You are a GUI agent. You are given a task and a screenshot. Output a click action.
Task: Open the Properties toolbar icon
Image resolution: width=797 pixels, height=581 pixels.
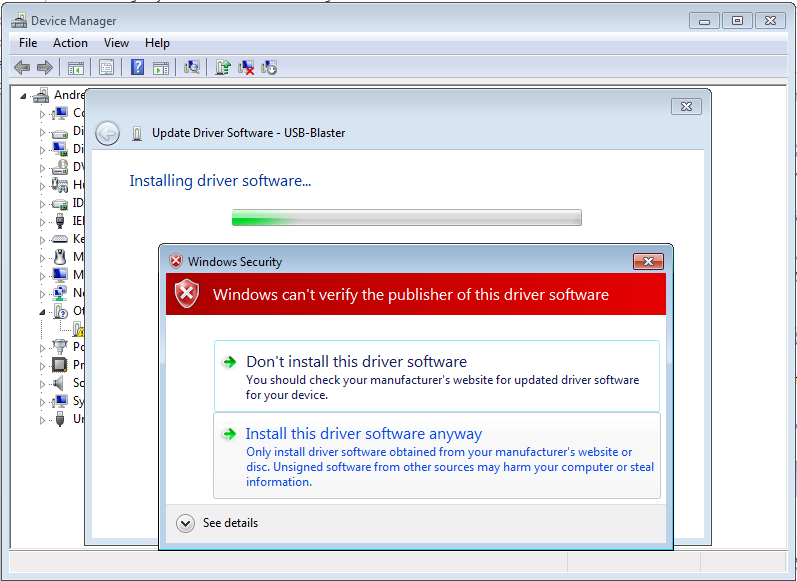click(106, 67)
